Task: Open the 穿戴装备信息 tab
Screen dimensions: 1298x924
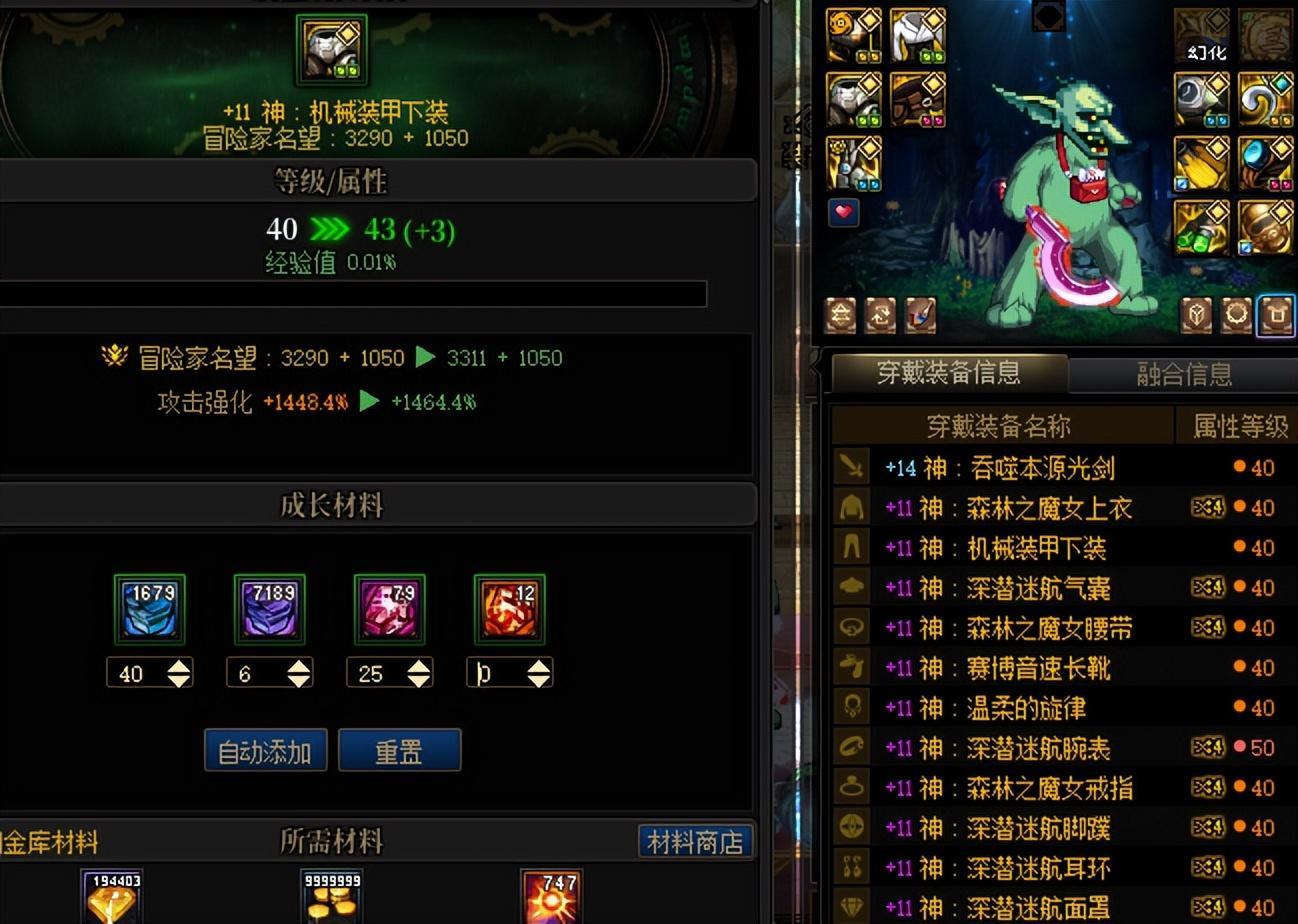Action: tap(949, 372)
